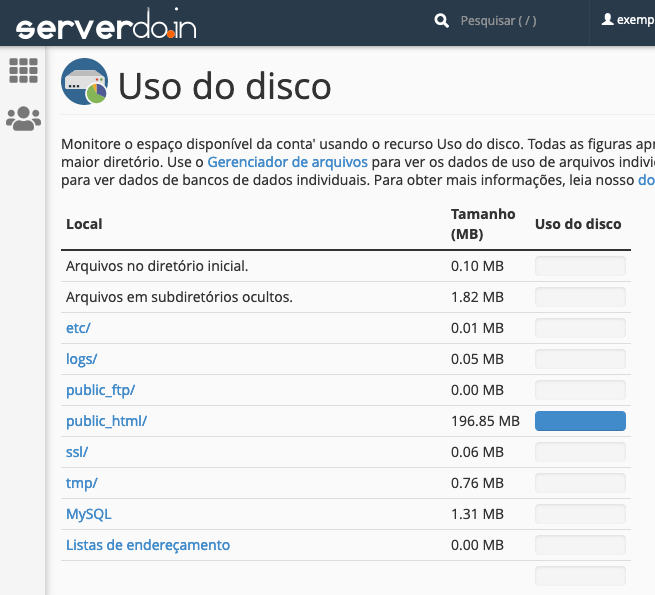Image resolution: width=655 pixels, height=595 pixels.
Task: Open the logs/ directory link
Action: click(x=81, y=359)
